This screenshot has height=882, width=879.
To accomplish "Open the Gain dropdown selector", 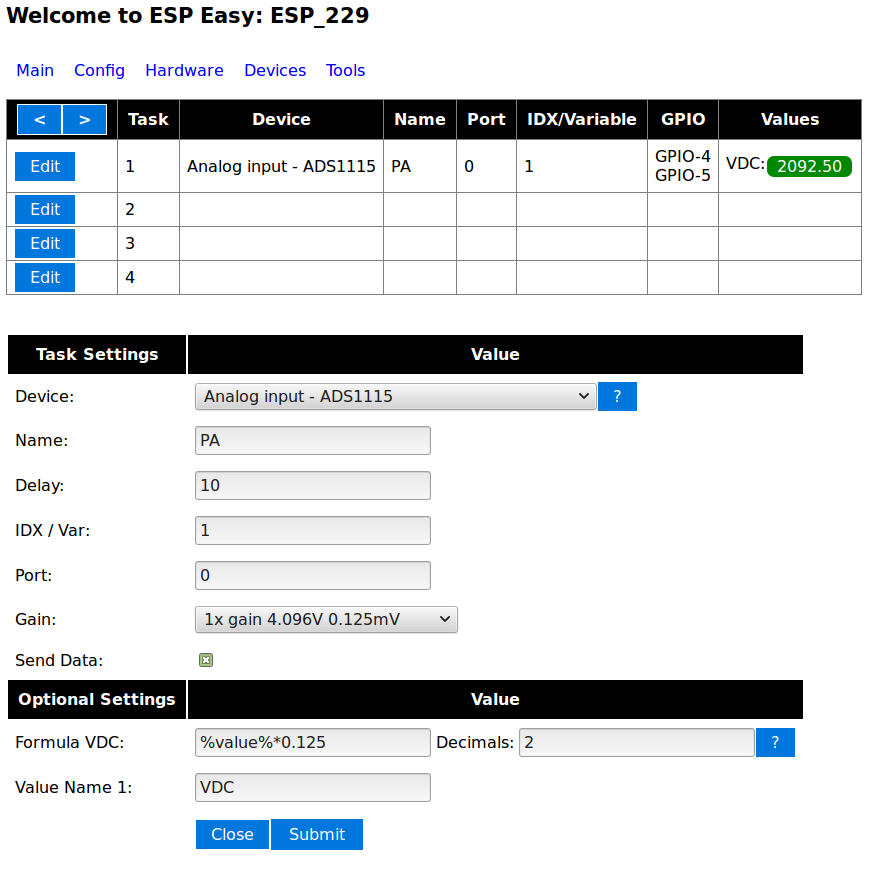I will [x=326, y=620].
